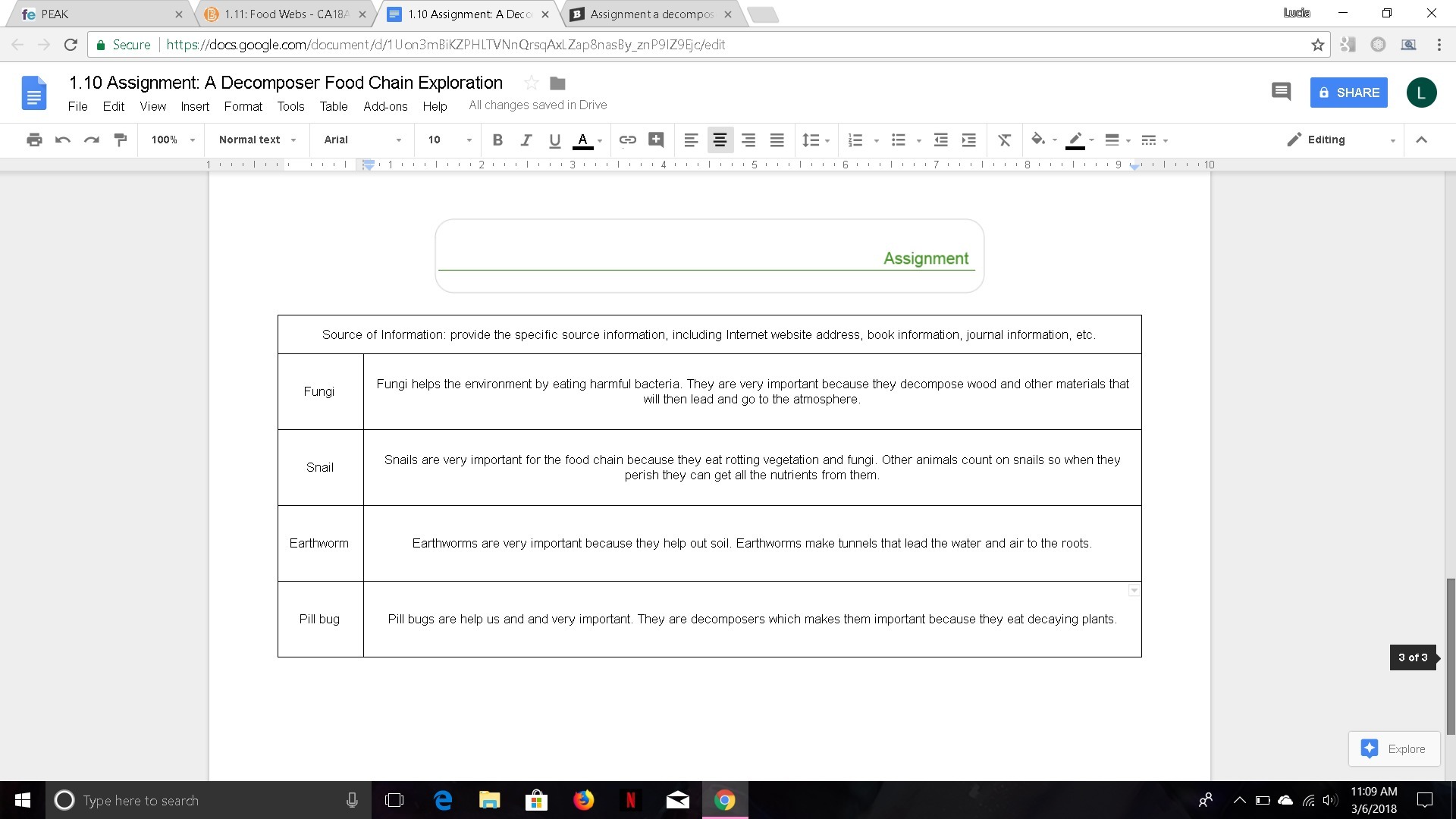
Task: Click the blue SHARE button
Action: coord(1348,93)
